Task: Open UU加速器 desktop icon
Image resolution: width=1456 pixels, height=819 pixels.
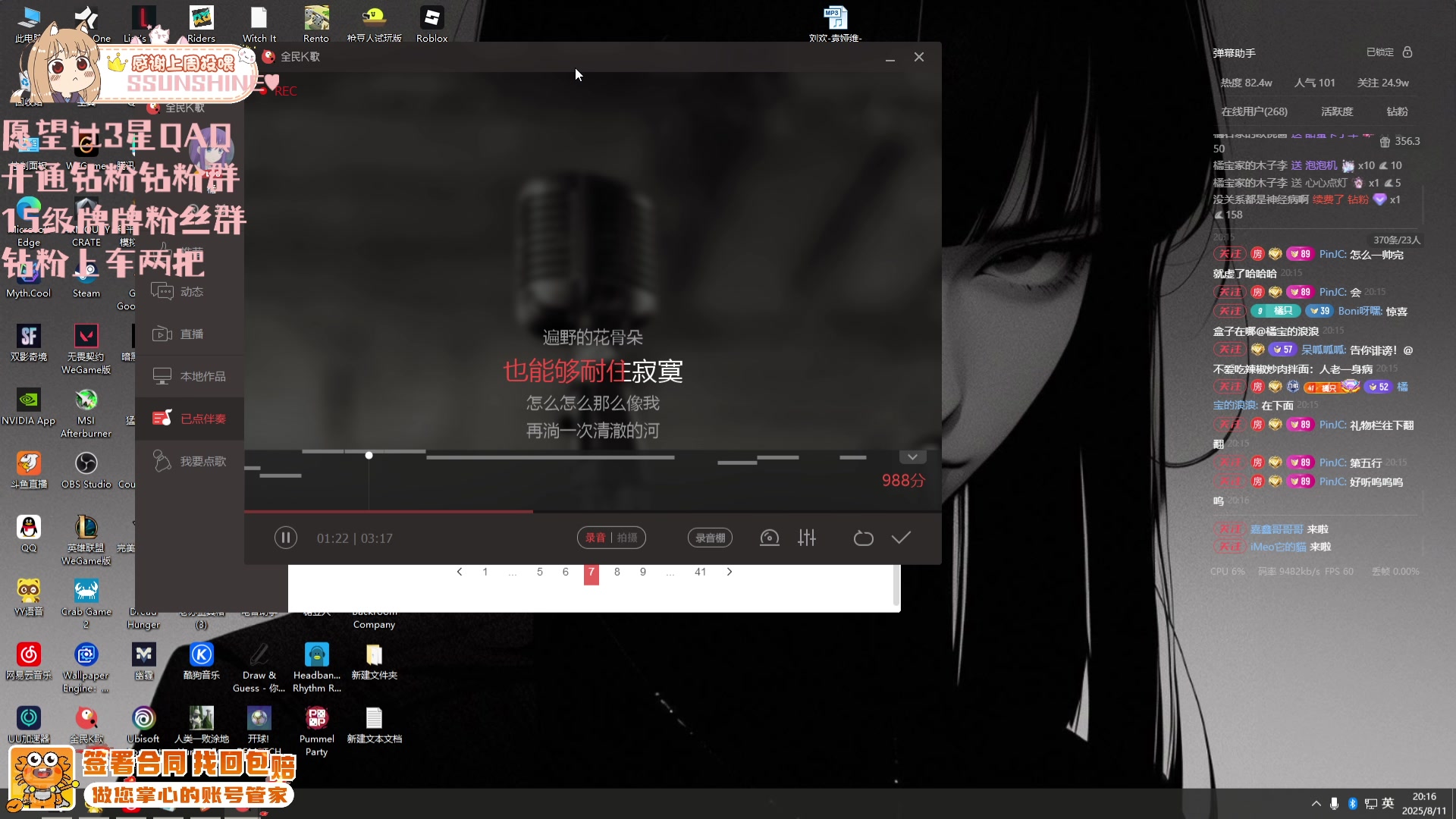Action: point(29,725)
